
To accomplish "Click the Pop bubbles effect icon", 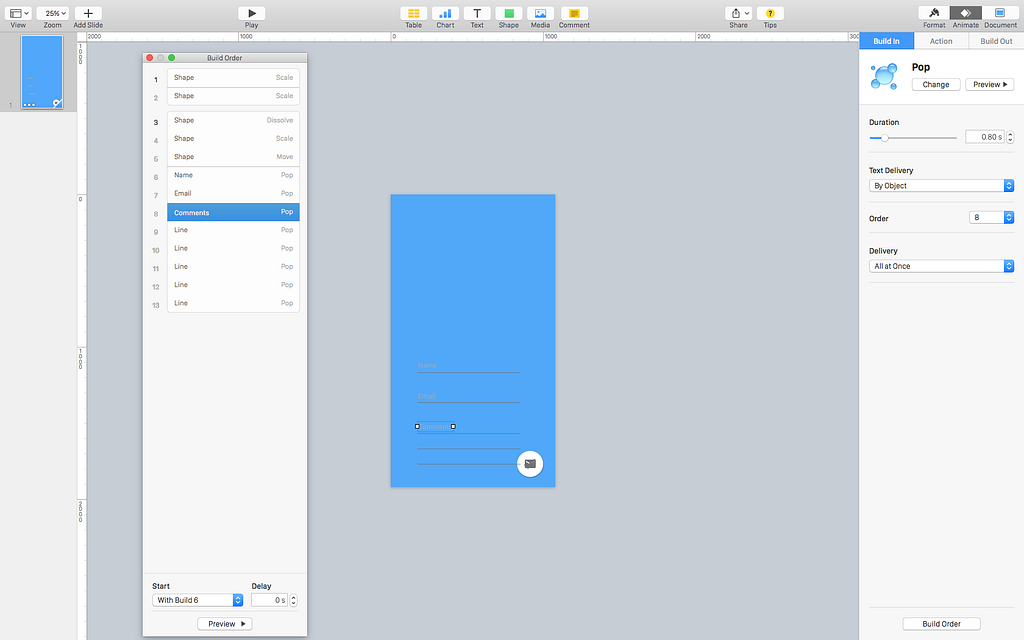I will (x=884, y=76).
